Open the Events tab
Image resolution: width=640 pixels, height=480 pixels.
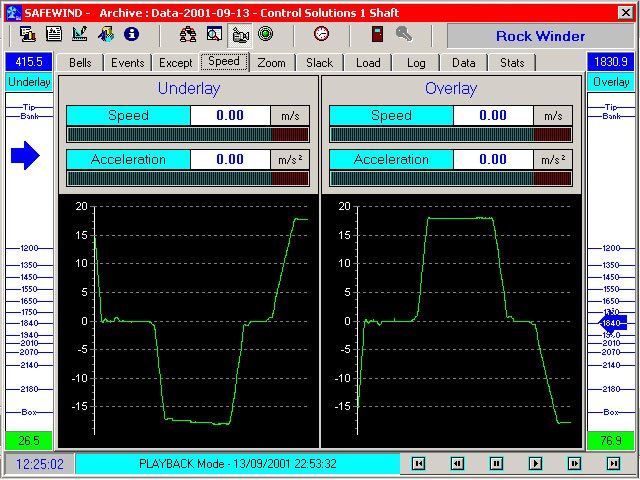click(127, 63)
